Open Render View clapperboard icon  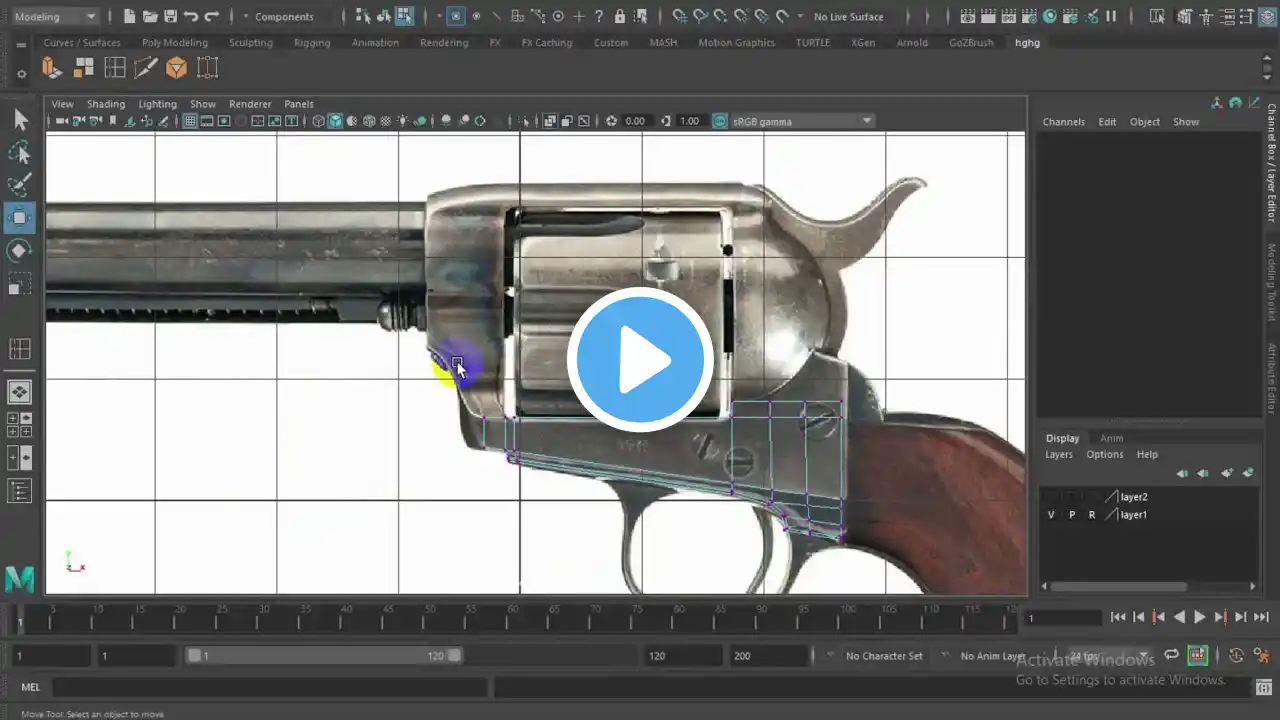pos(968,16)
